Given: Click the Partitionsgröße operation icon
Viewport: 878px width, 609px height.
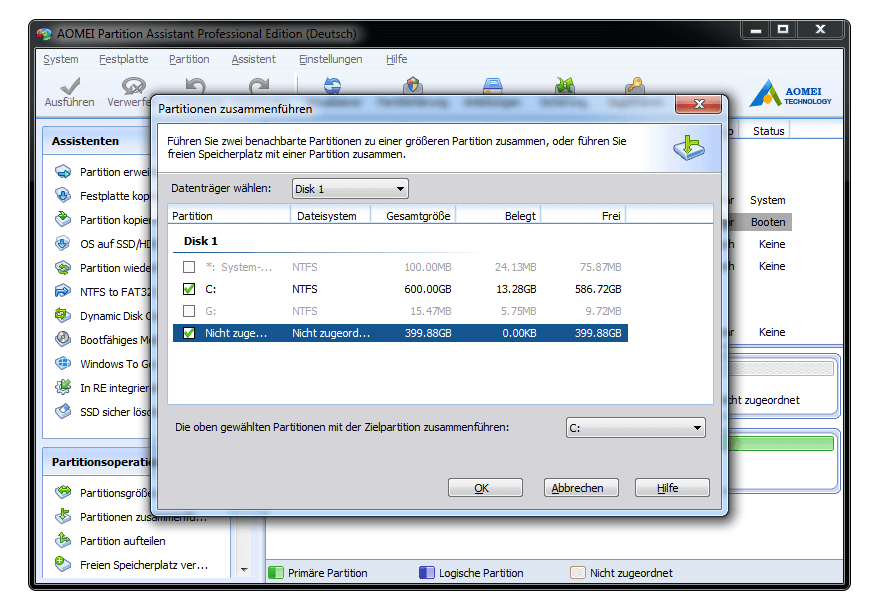Looking at the screenshot, I should click(x=63, y=493).
